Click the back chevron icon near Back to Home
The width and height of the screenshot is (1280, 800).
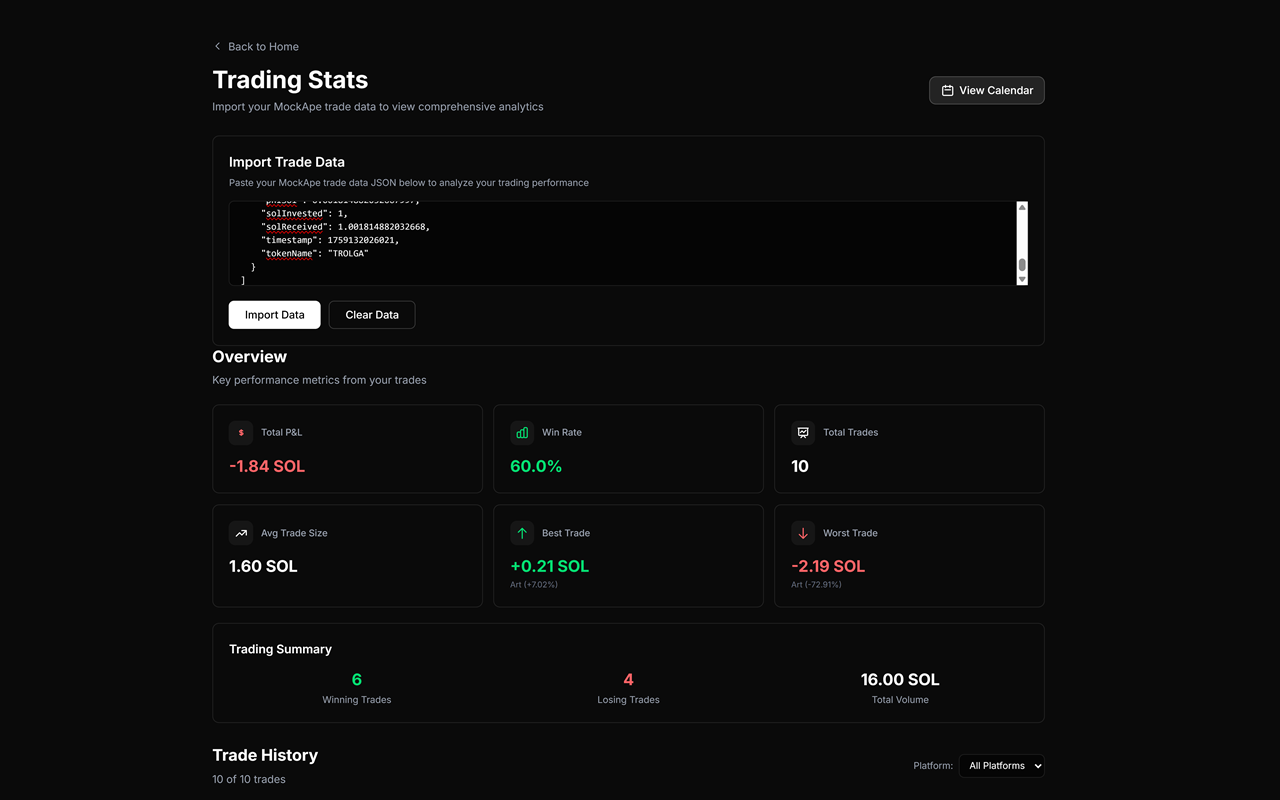[217, 46]
